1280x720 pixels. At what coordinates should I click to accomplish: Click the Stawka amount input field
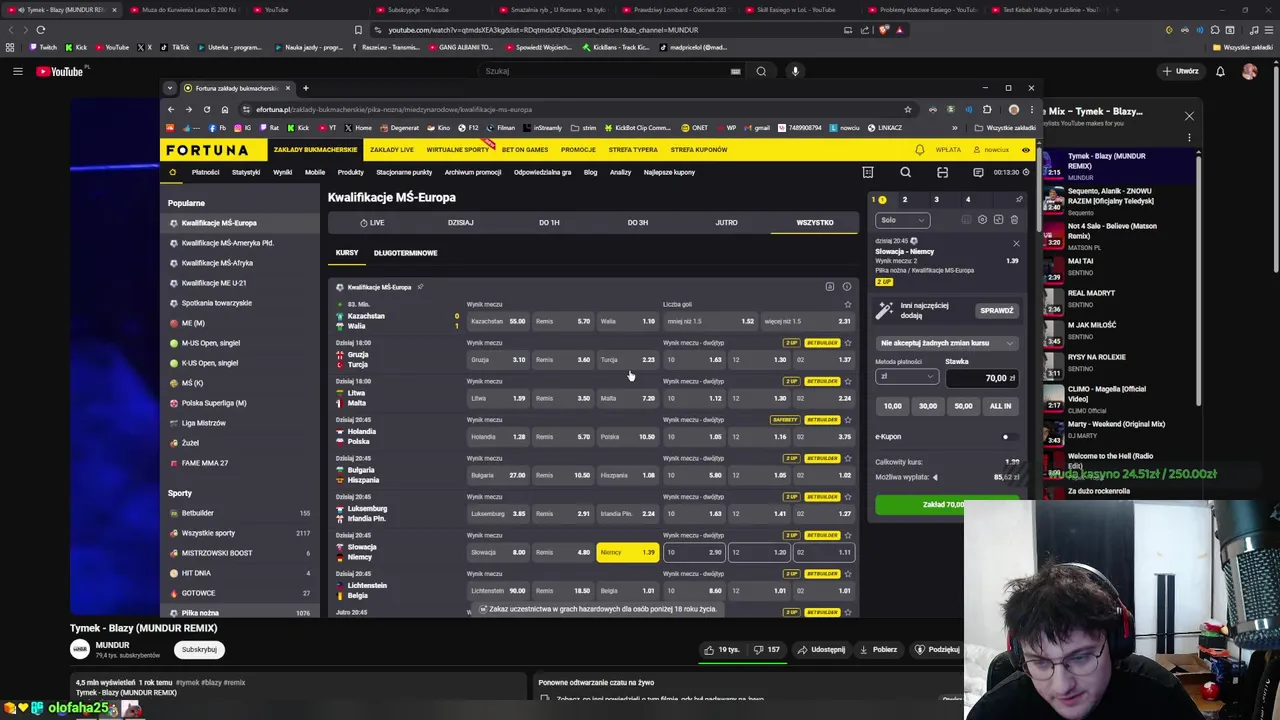[982, 378]
